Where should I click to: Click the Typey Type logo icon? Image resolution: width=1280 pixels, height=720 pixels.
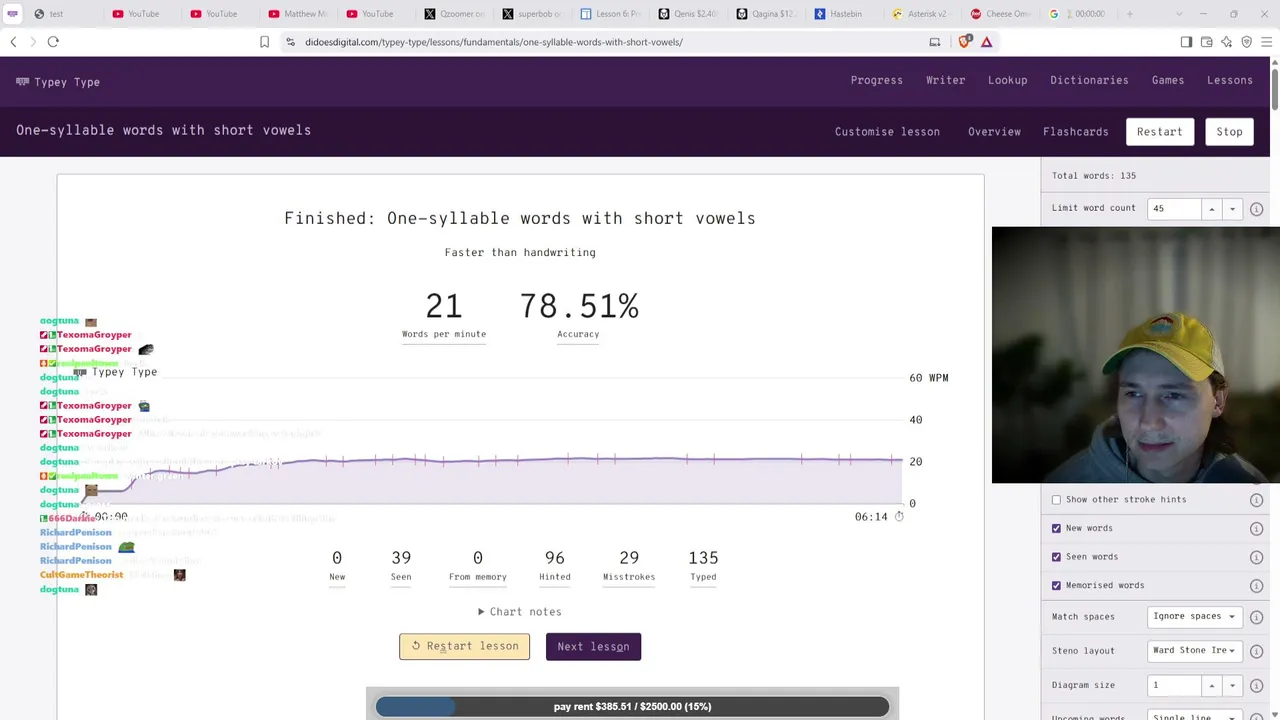click(x=22, y=82)
